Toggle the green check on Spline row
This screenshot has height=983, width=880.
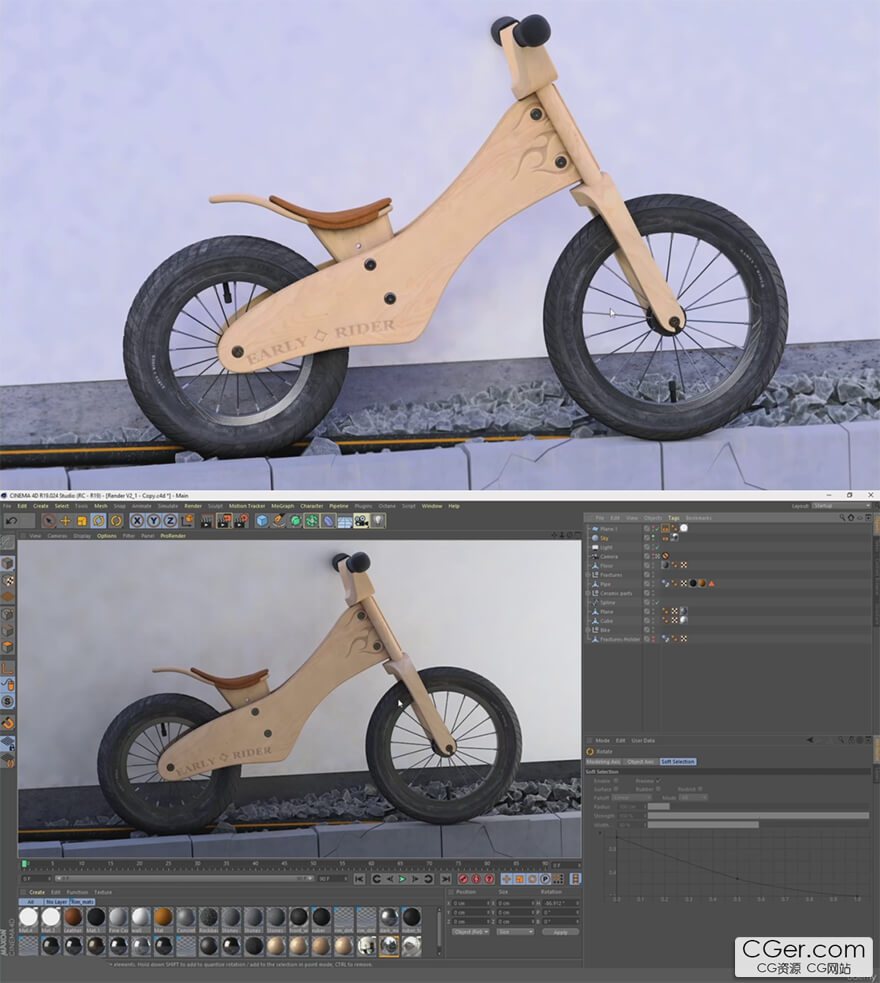click(657, 602)
